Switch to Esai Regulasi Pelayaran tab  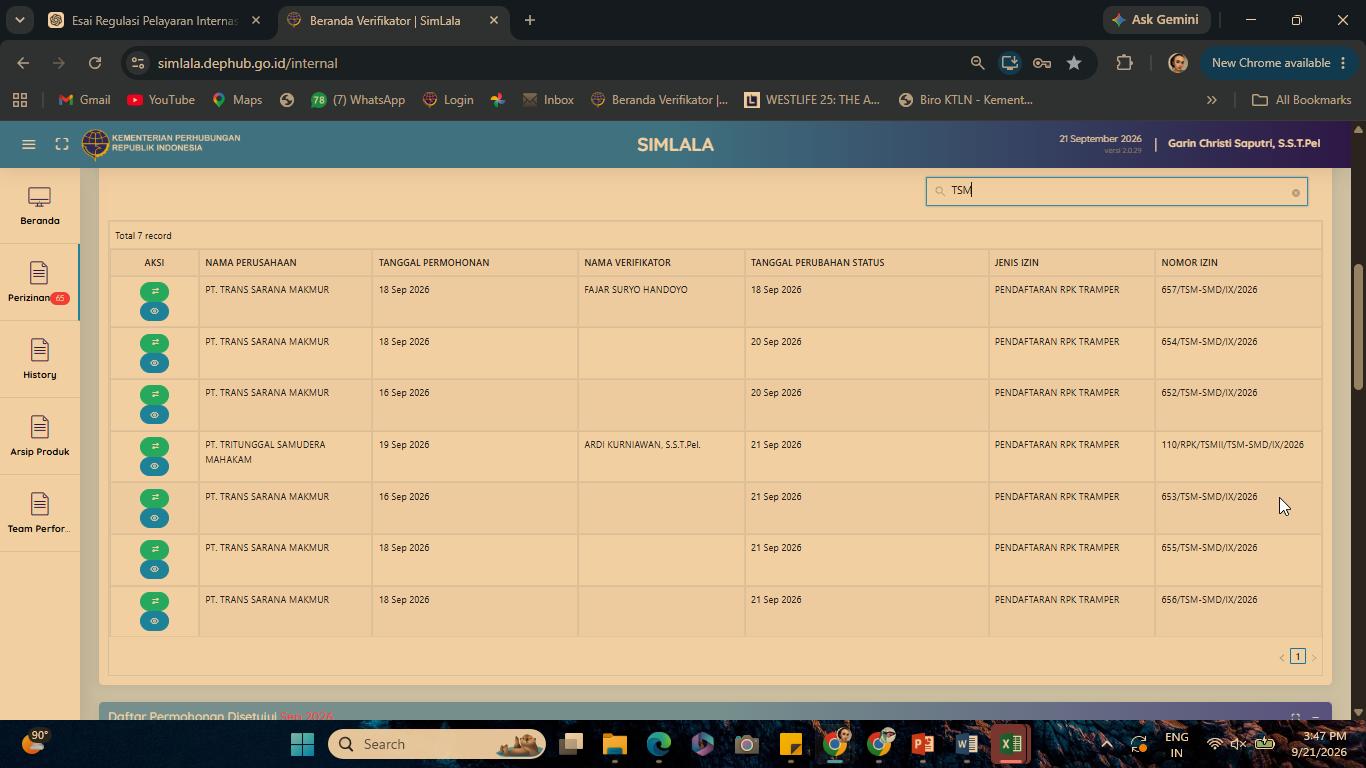[x=155, y=20]
